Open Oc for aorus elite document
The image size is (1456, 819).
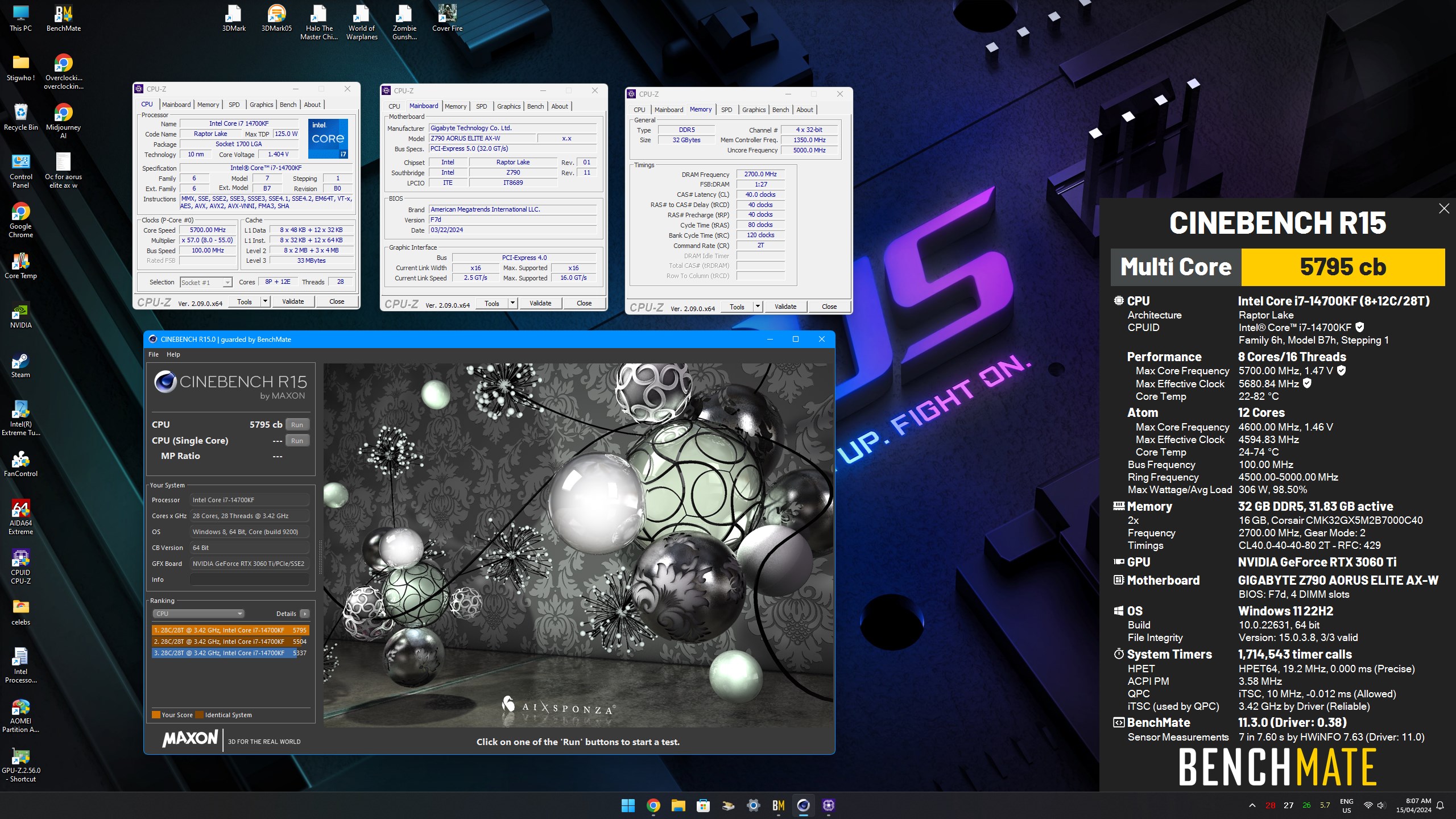[63, 171]
